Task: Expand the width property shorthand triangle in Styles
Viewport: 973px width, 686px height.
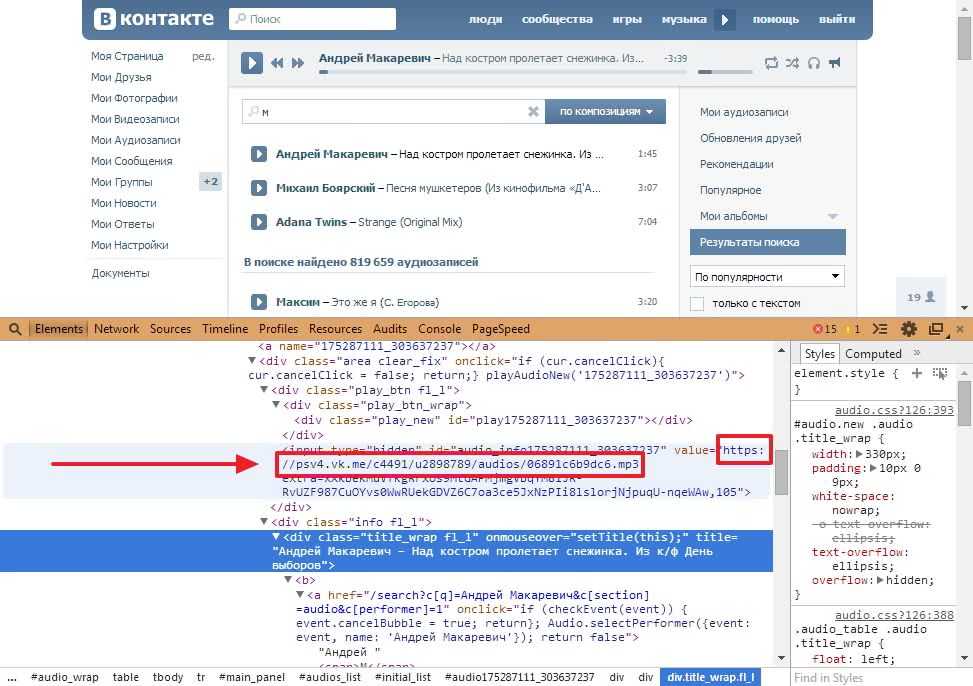Action: tap(859, 454)
